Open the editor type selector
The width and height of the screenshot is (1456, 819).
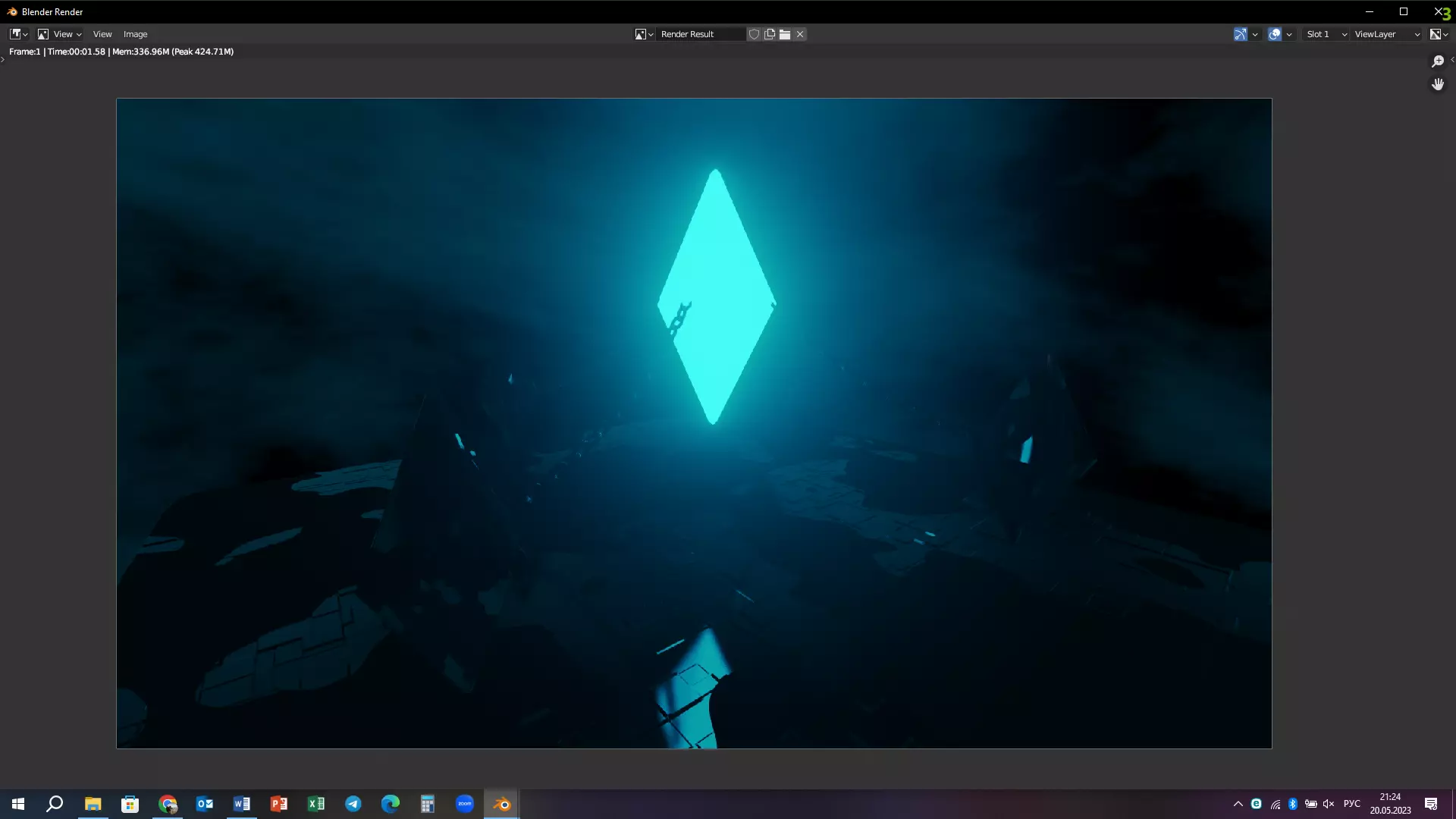[x=19, y=34]
